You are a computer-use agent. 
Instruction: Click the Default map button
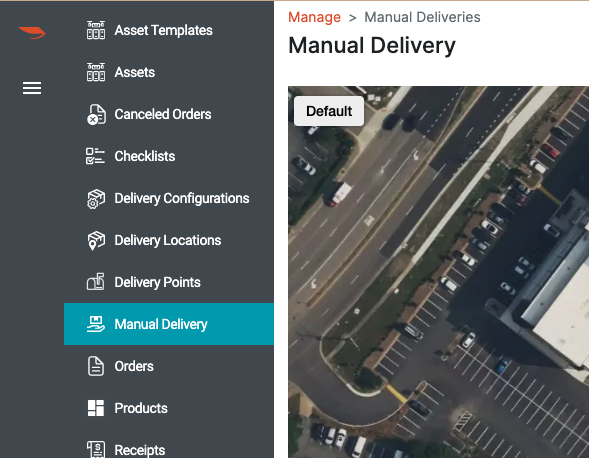[x=329, y=111]
